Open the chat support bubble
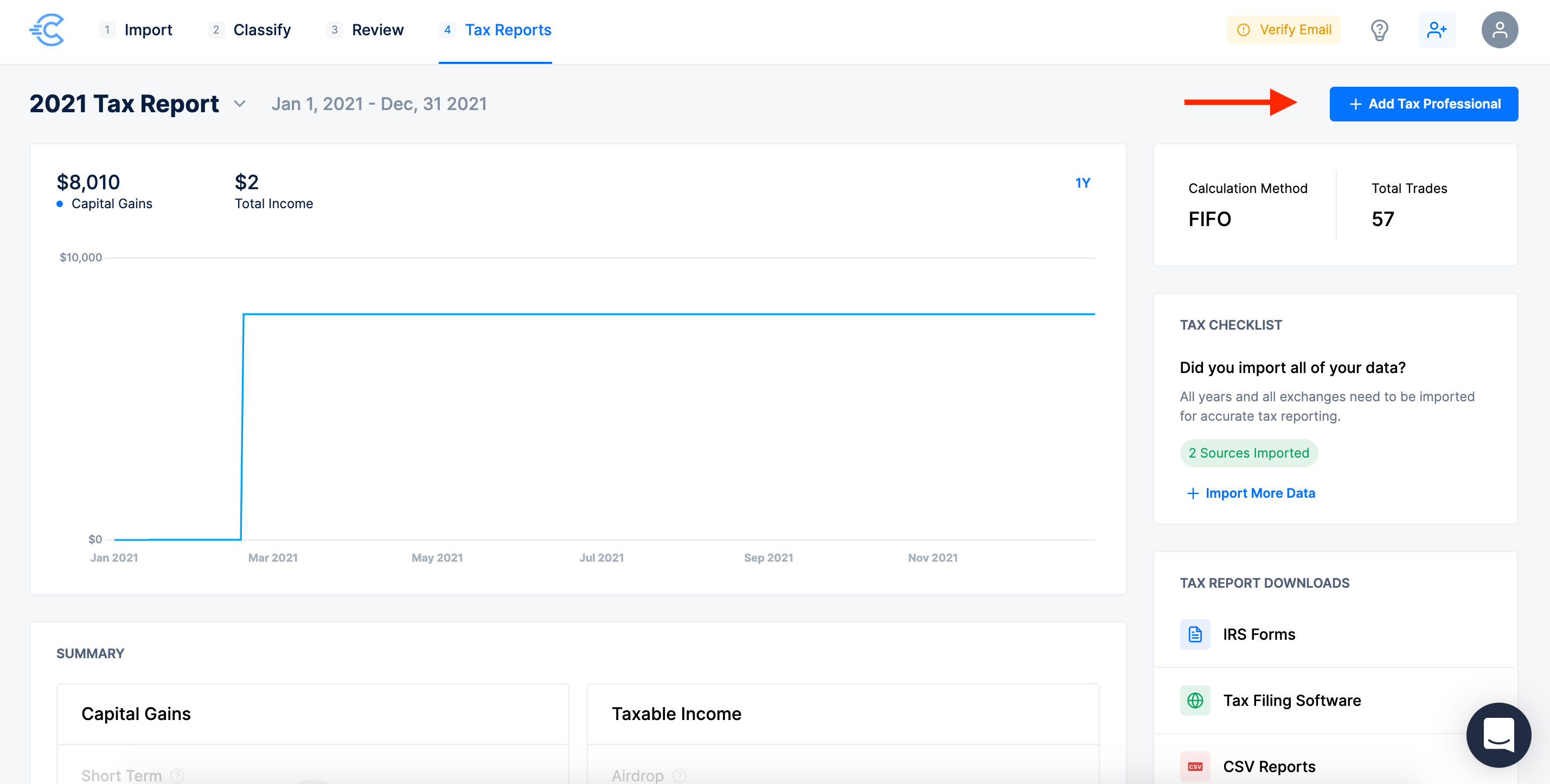This screenshot has width=1550, height=784. click(1497, 734)
